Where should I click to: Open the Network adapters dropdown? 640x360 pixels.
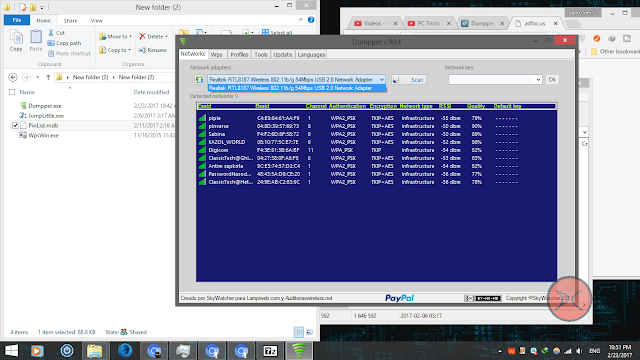coord(382,80)
